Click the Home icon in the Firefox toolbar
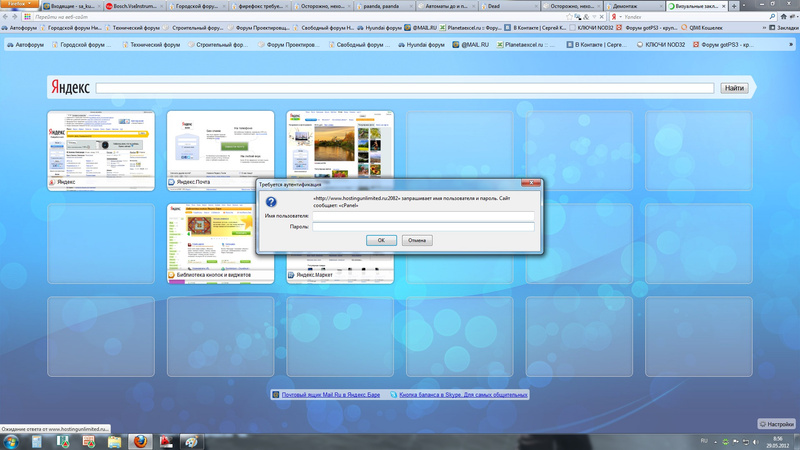This screenshot has width=800, height=450. tap(784, 17)
